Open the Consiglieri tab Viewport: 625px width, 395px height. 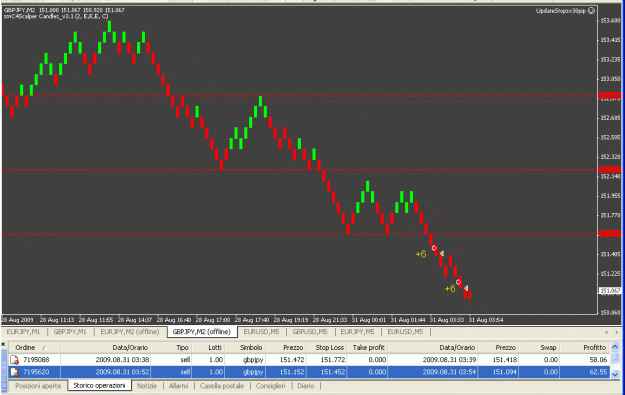coord(270,386)
